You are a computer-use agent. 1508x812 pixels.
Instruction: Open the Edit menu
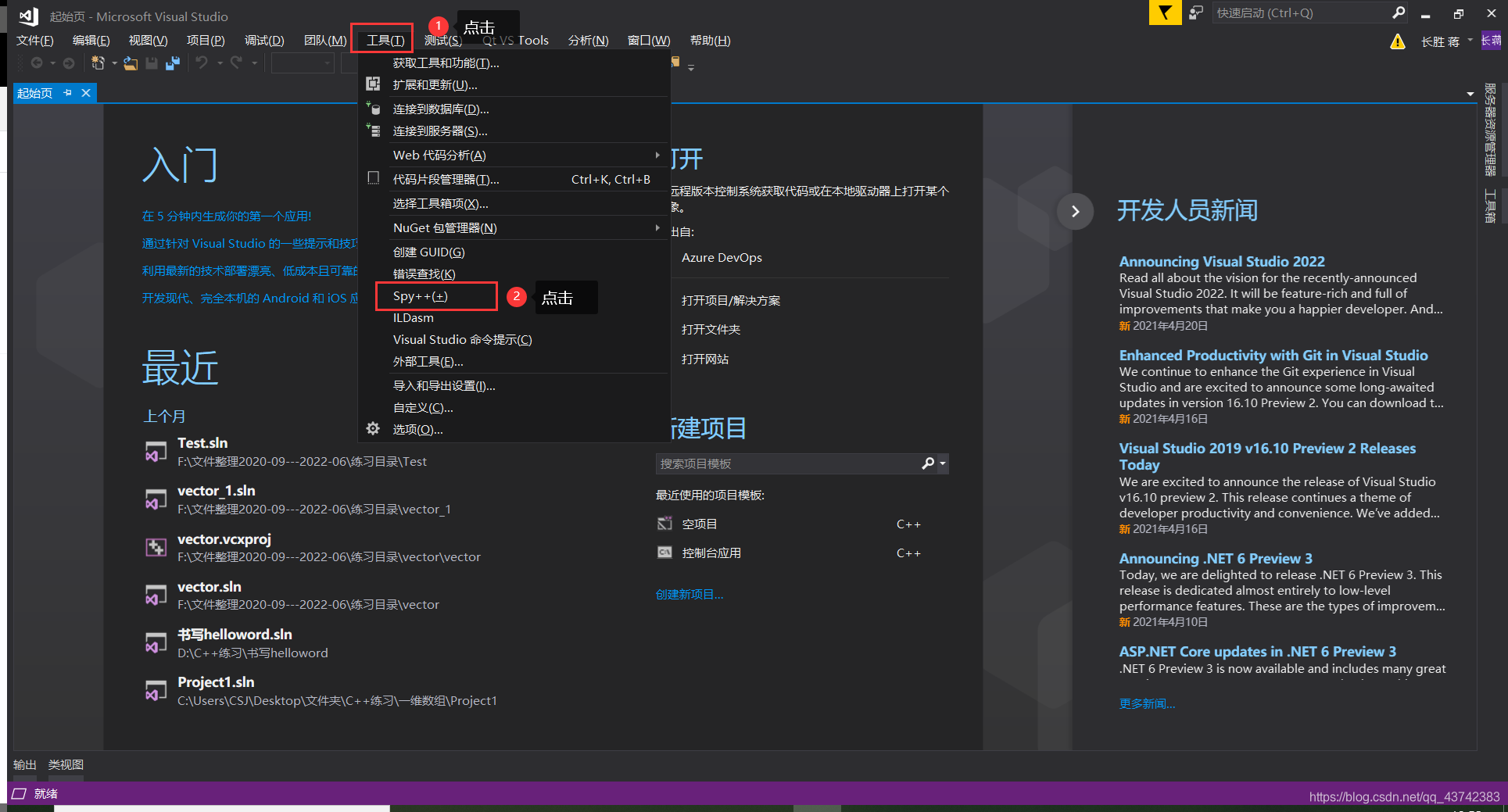(x=91, y=41)
